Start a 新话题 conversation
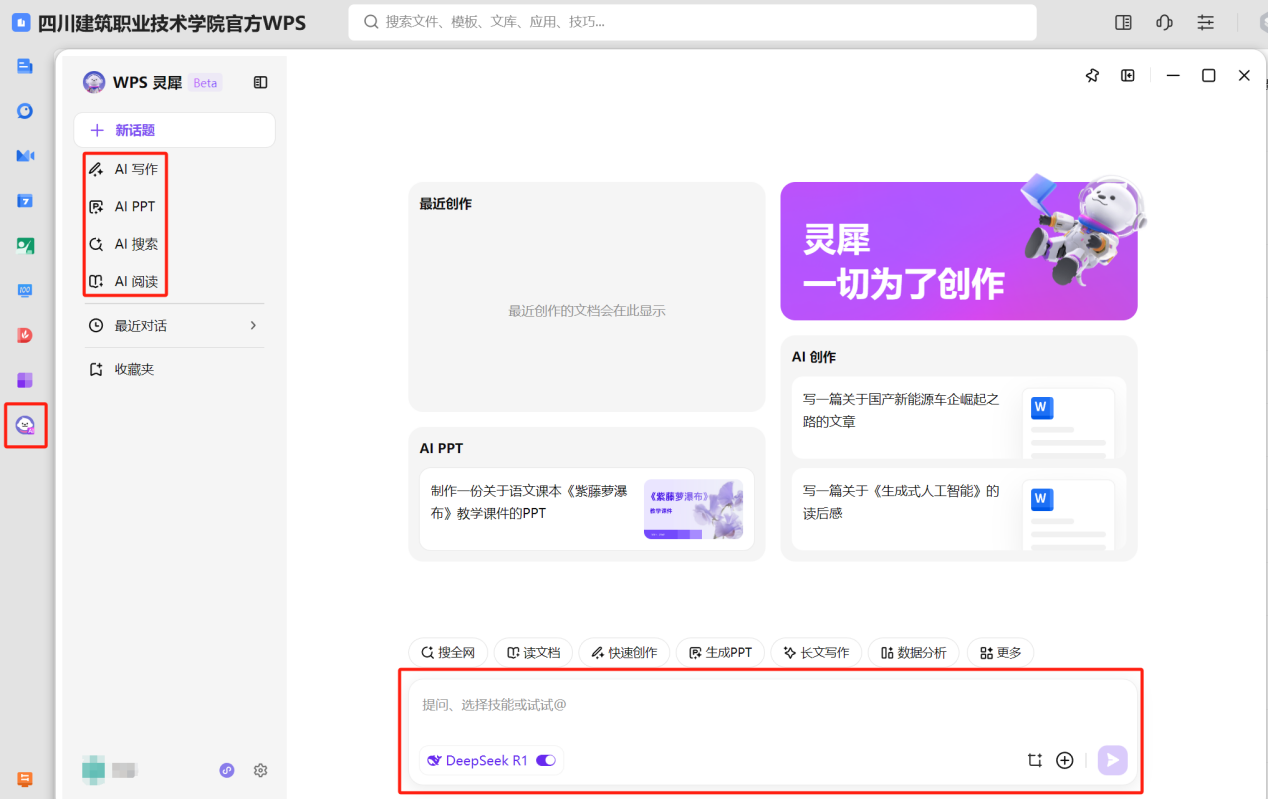 pos(174,130)
